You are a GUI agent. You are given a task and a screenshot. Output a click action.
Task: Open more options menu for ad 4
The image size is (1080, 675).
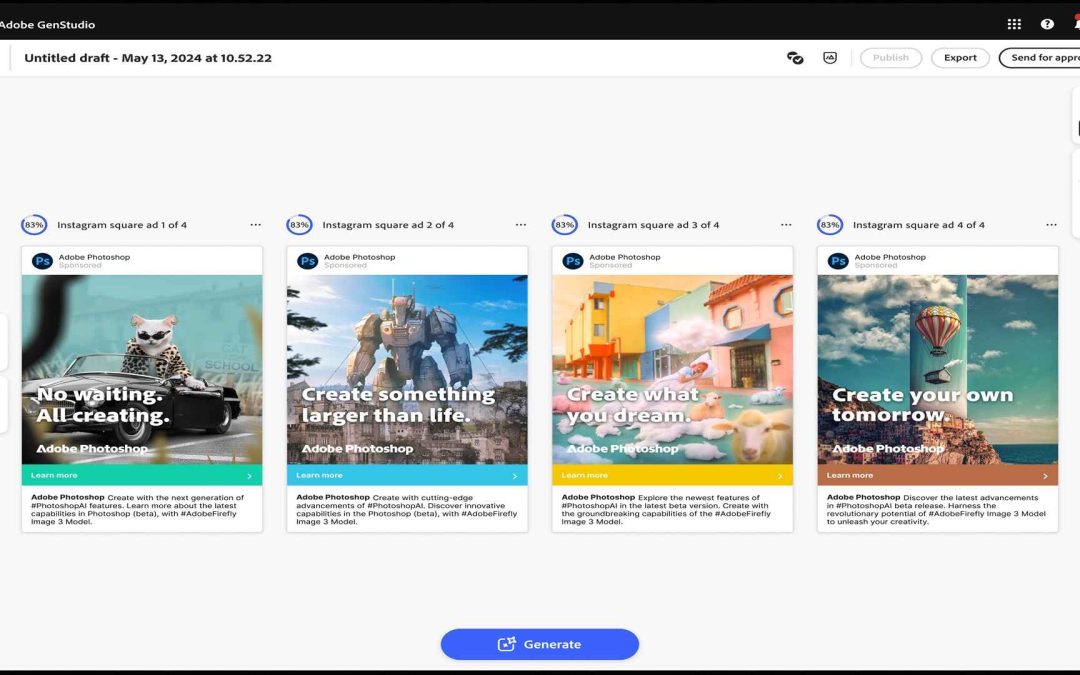pos(1051,225)
